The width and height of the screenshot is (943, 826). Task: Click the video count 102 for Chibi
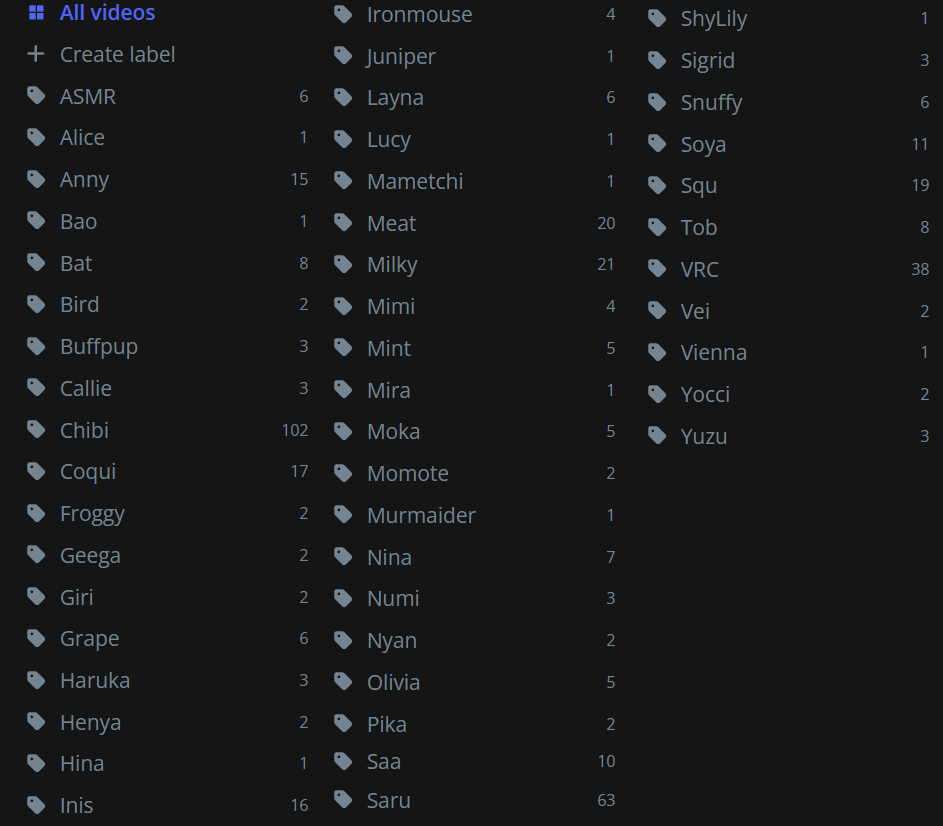point(295,430)
